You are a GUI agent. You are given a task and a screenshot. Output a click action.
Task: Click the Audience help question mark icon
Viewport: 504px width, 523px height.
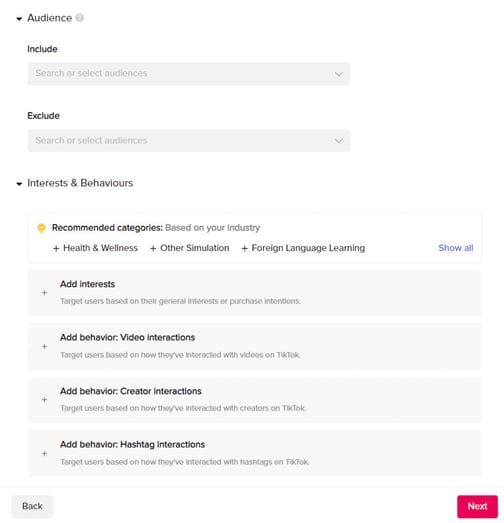point(79,18)
